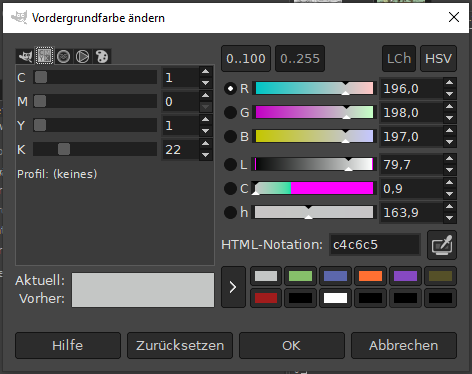Increase the C cyan value spinner
The width and height of the screenshot is (472, 374).
(206, 71)
